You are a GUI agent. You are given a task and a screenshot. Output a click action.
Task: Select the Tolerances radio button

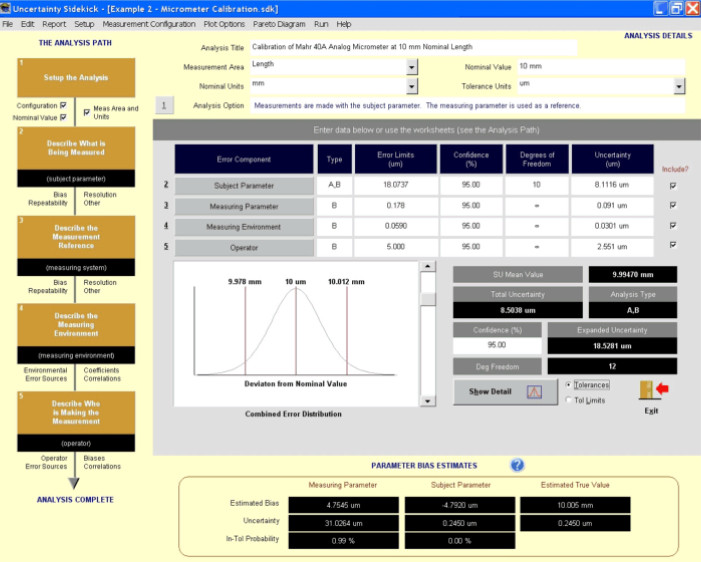569,385
